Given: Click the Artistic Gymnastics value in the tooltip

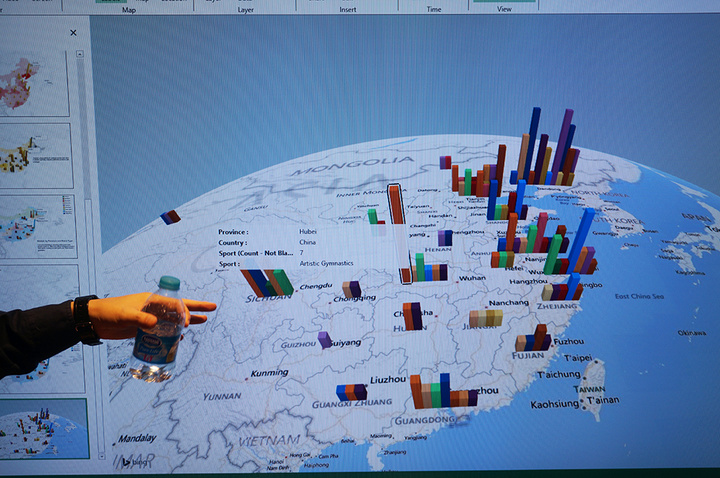Looking at the screenshot, I should [x=326, y=263].
